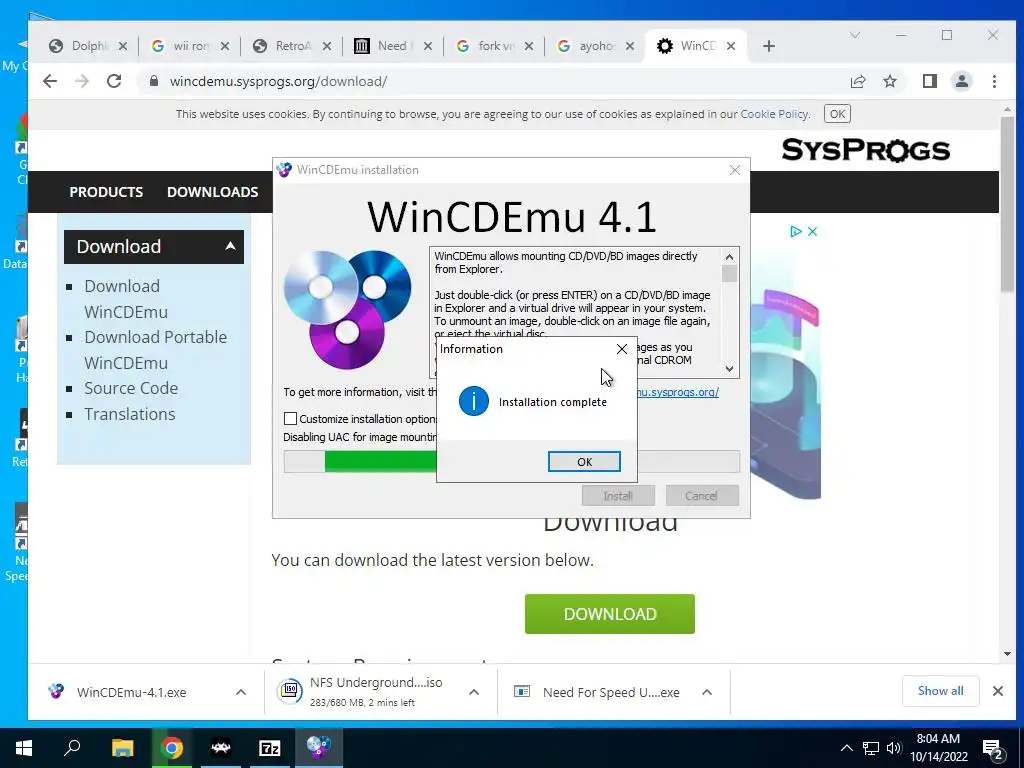Open Download Portable WinCDEmu link

pyautogui.click(x=155, y=350)
